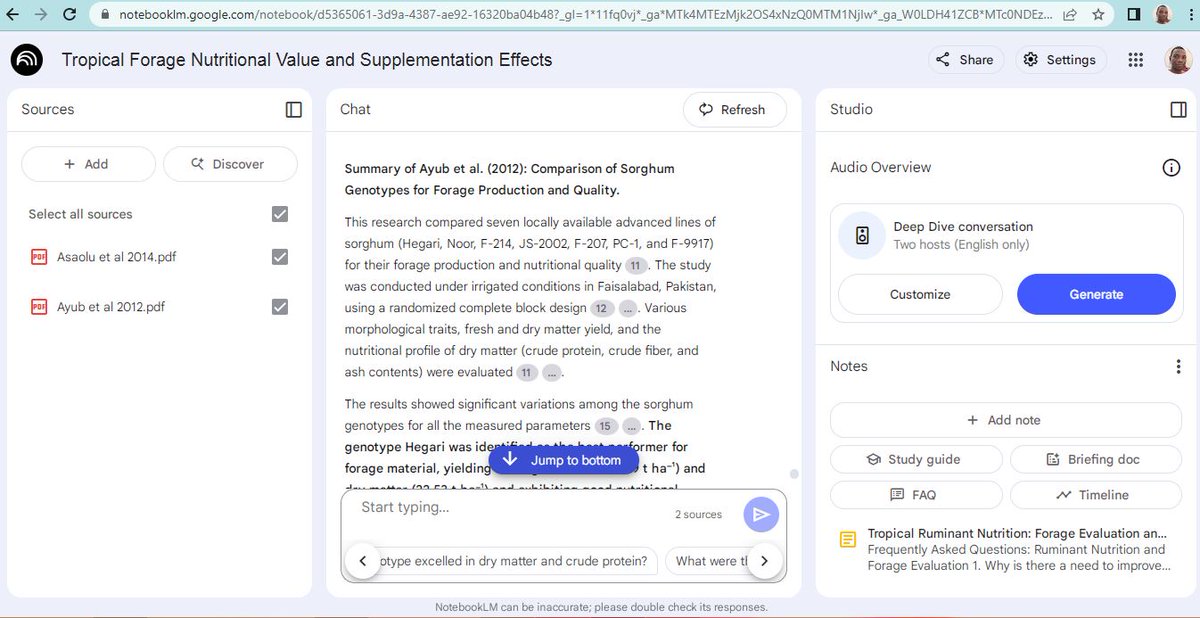Click the Share notebook button

coord(967,60)
